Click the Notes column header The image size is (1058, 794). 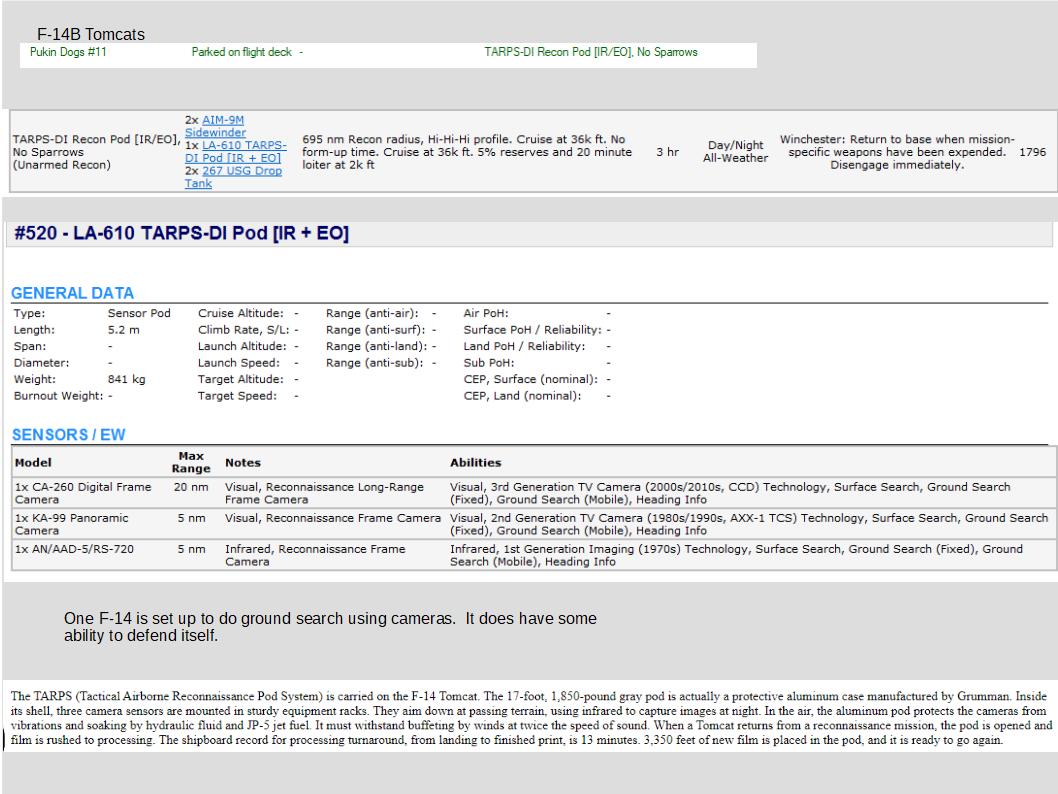(x=243, y=463)
